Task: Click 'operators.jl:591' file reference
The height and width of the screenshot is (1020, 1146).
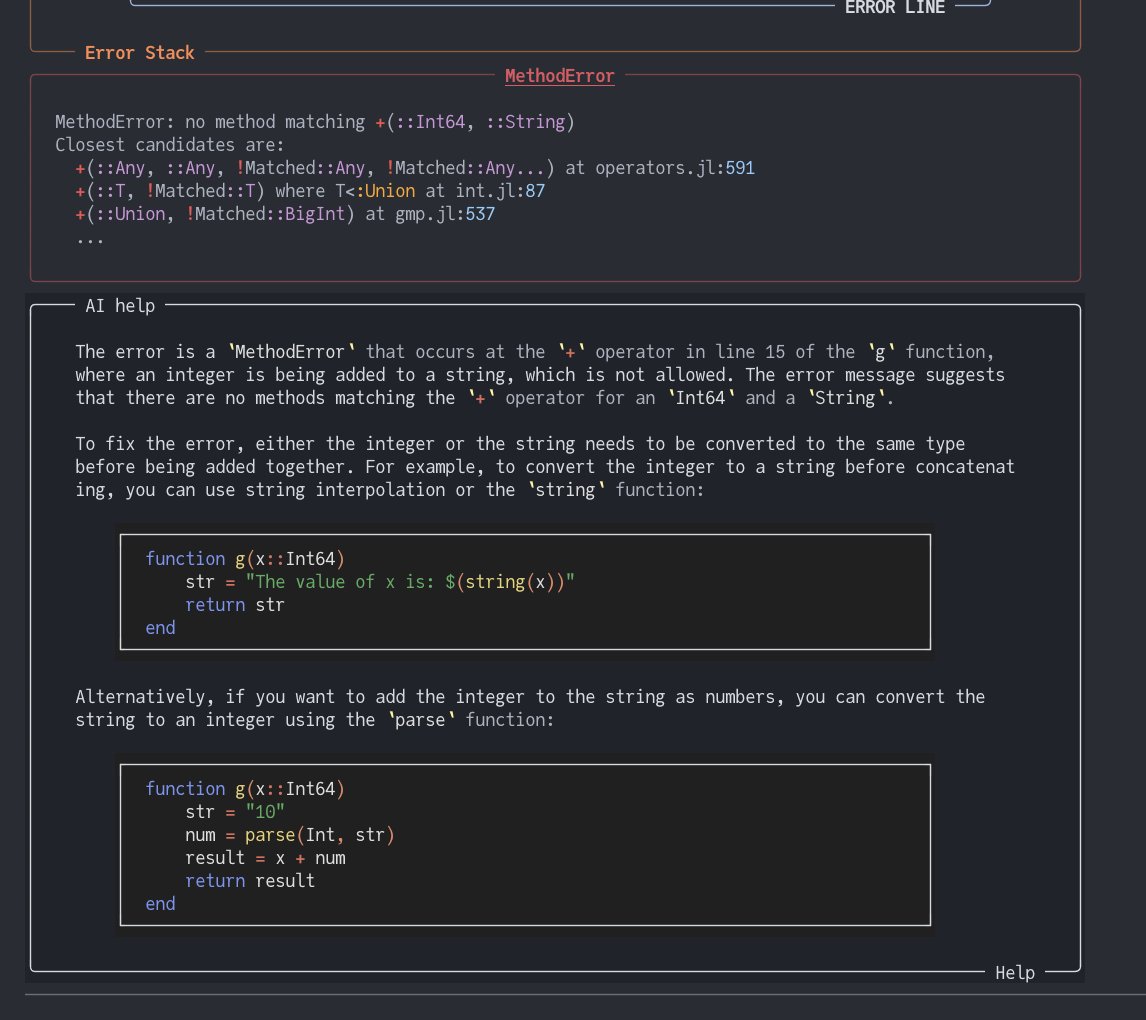Action: coord(675,168)
